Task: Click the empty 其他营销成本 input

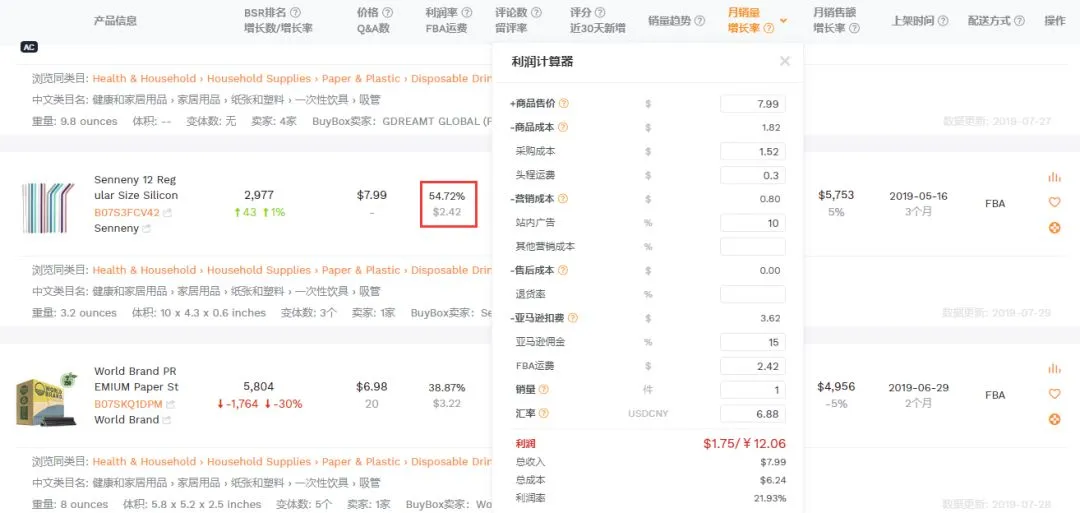Action: tap(752, 247)
